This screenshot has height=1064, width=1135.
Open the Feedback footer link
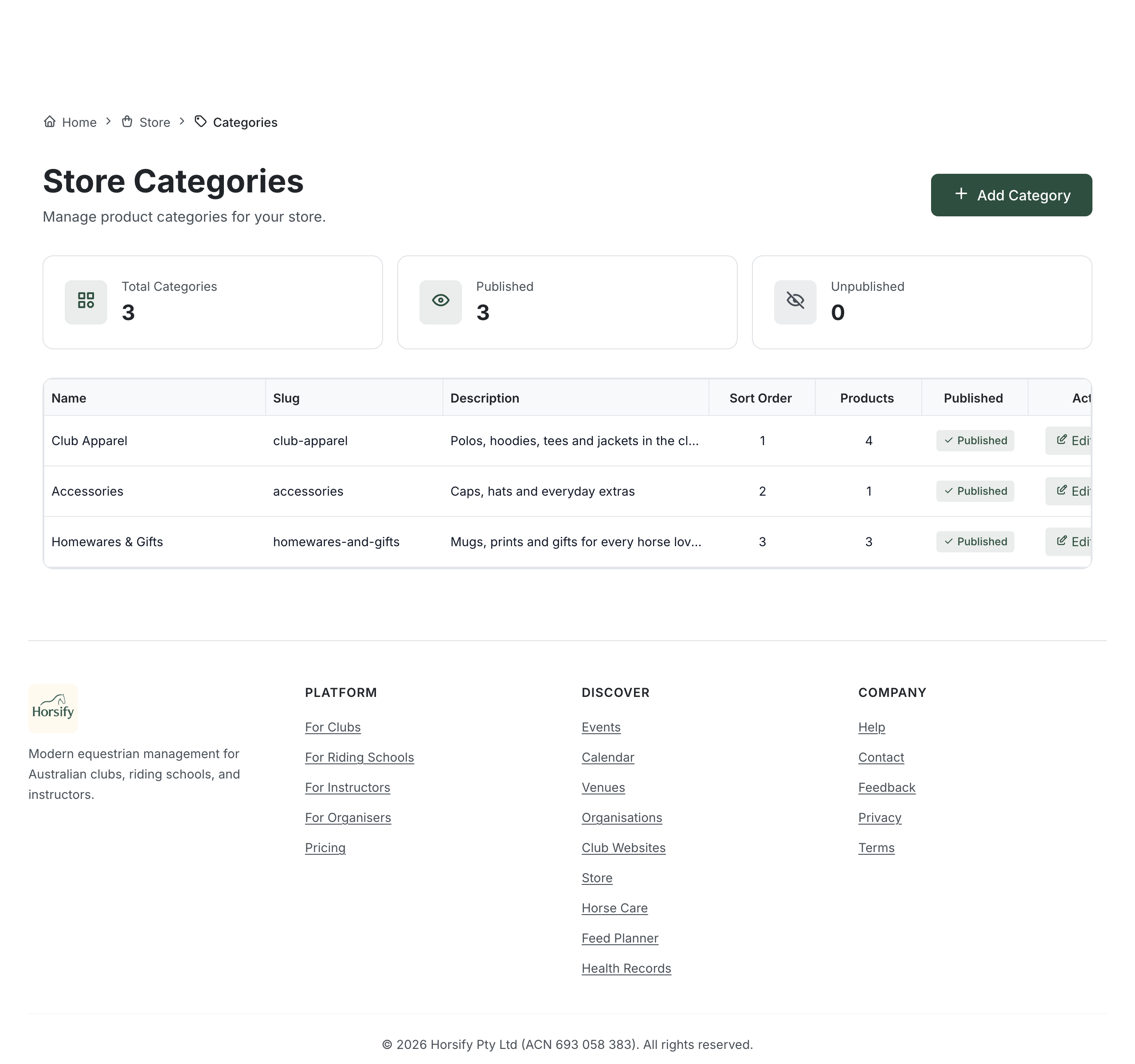pyautogui.click(x=887, y=788)
